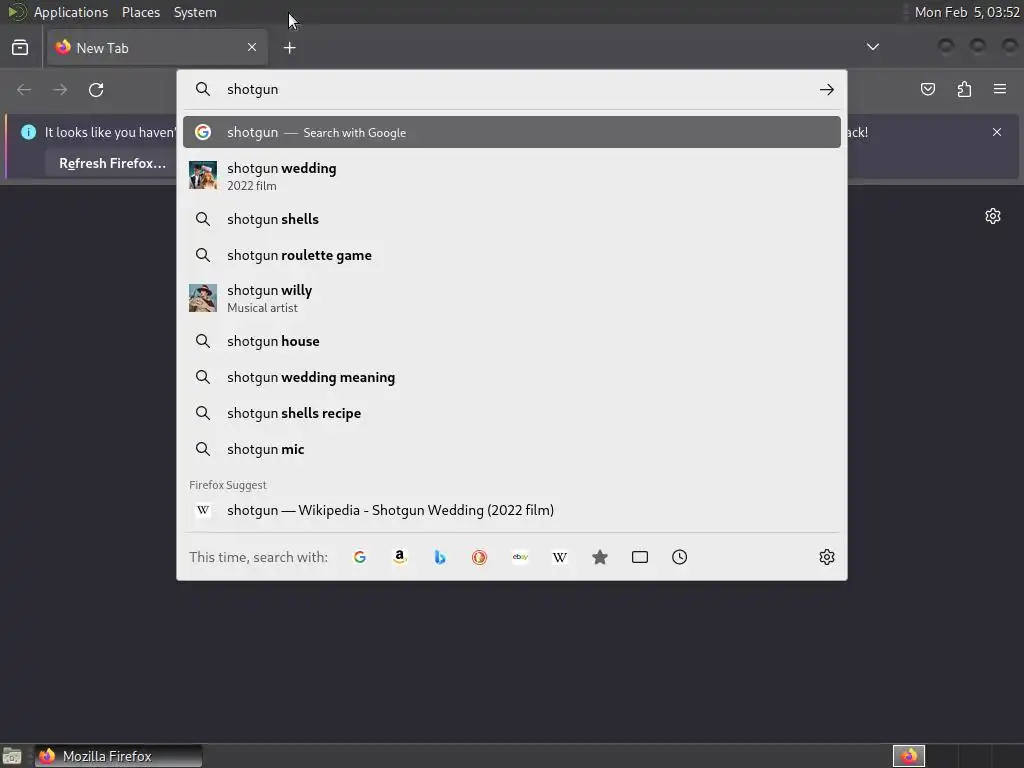This screenshot has height=768, width=1024.
Task: Open the System menu
Action: [195, 12]
